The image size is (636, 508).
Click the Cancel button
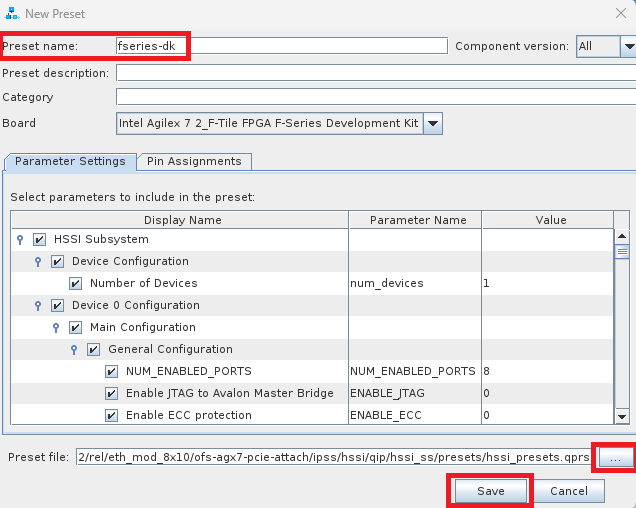click(569, 491)
